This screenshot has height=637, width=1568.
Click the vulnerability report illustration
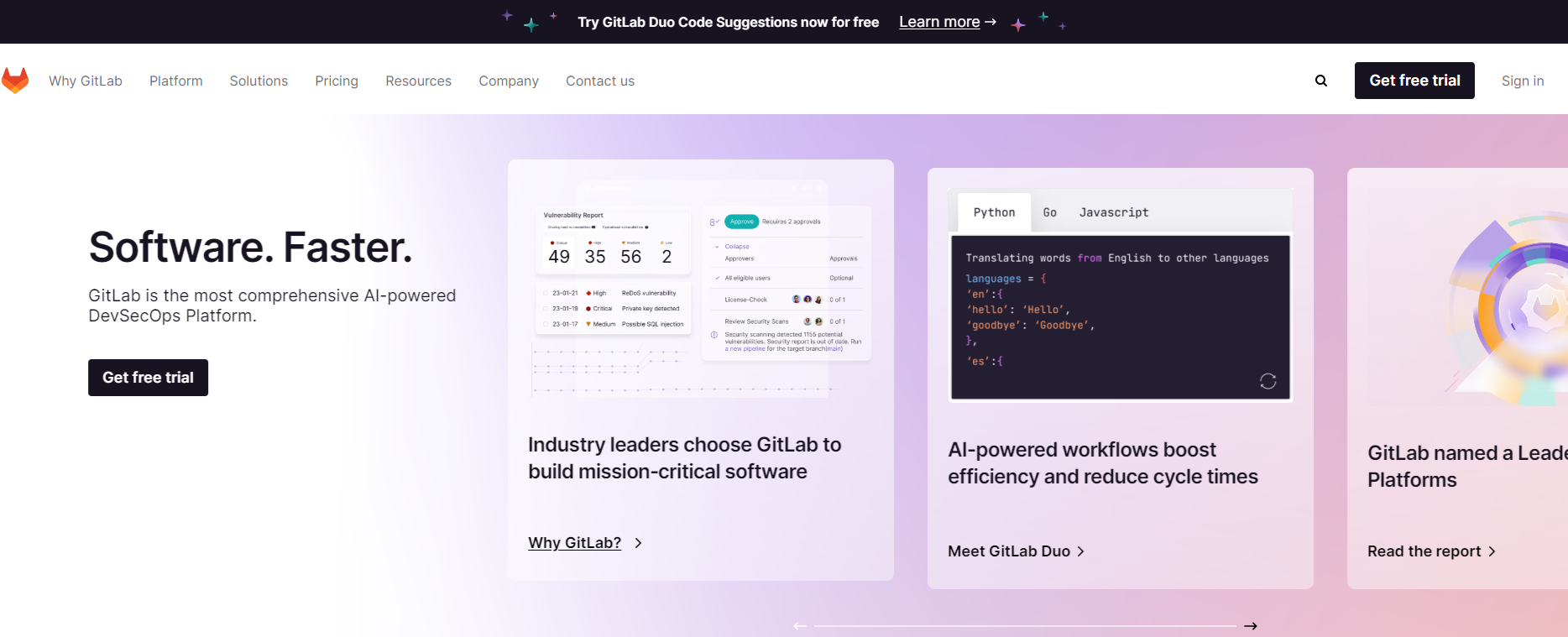coord(701,289)
